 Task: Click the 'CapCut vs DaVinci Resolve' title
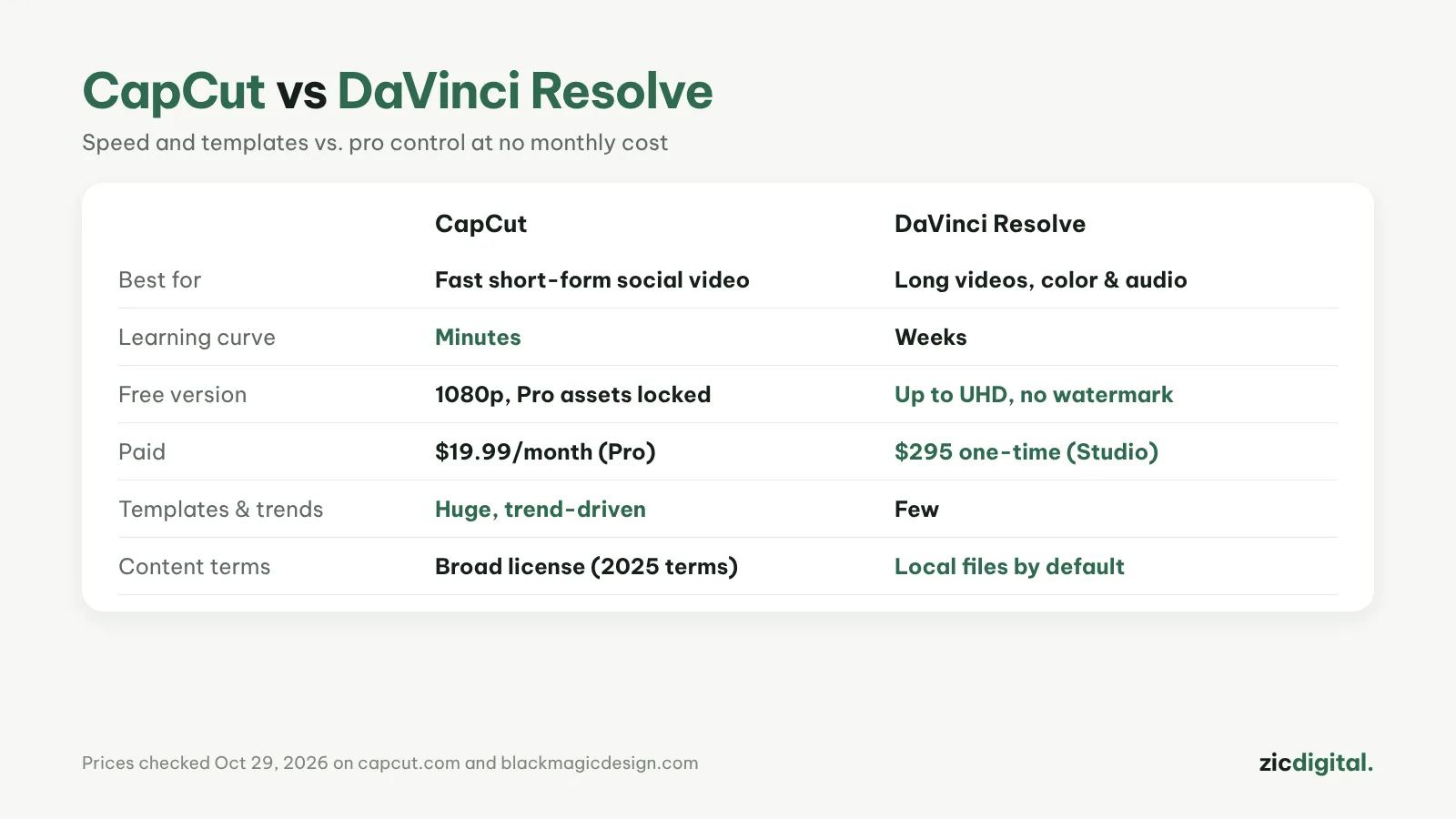[x=398, y=92]
